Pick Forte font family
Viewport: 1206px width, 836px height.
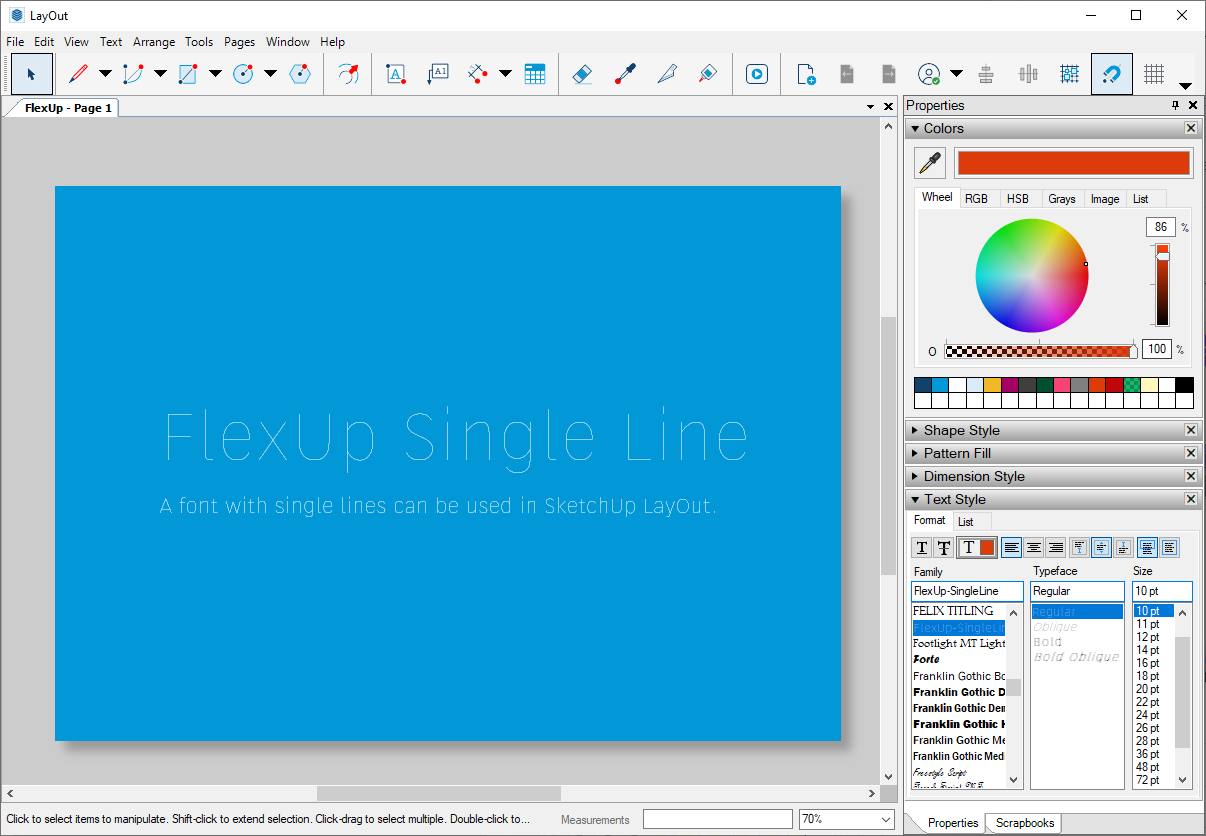tap(926, 660)
